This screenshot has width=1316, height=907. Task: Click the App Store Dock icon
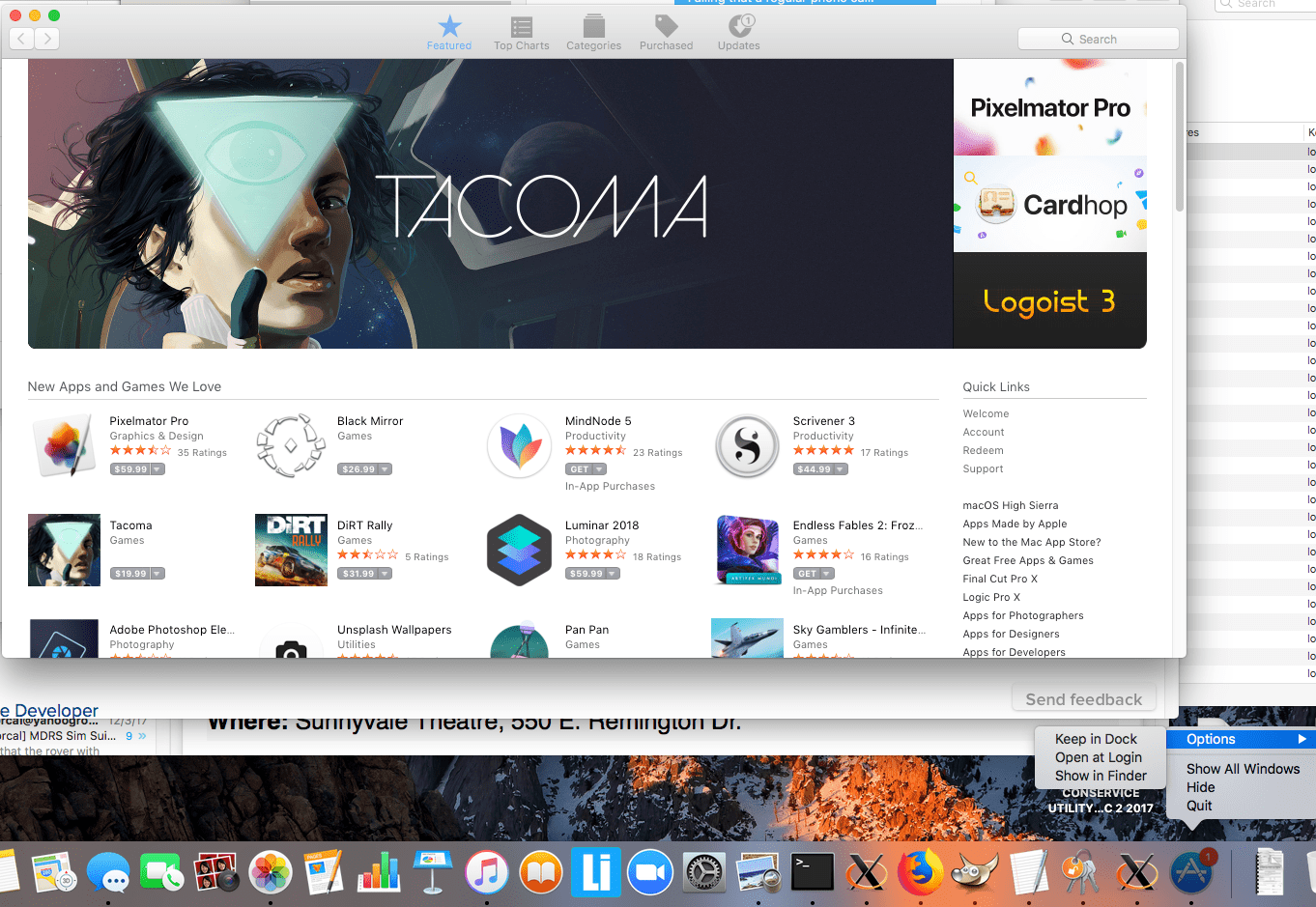1192,873
